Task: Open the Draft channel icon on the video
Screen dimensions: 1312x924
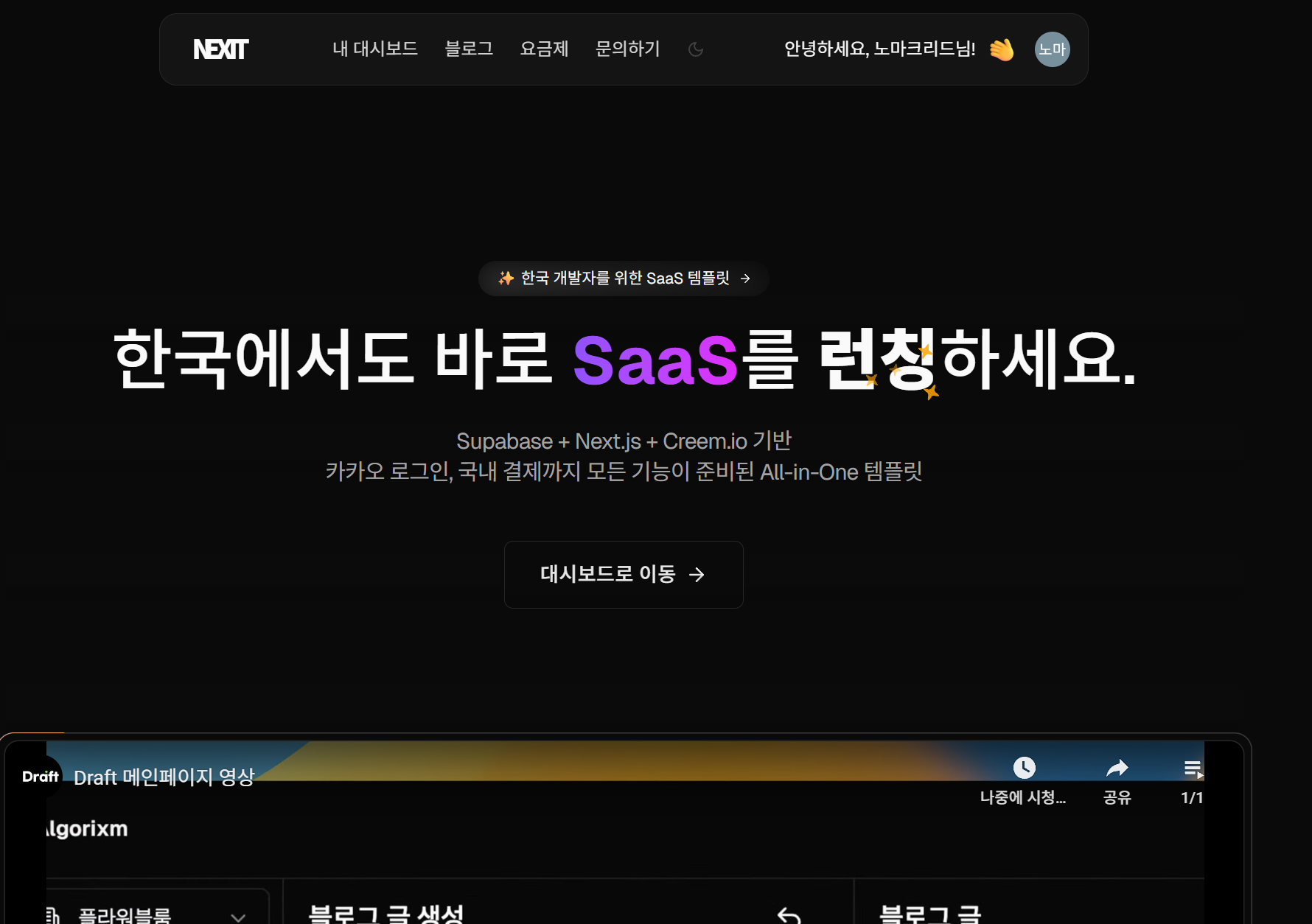Action: click(41, 776)
